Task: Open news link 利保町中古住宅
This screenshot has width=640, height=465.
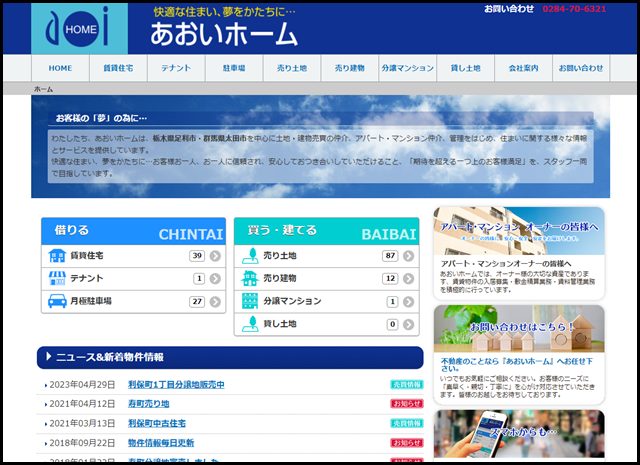Action: (x=157, y=423)
